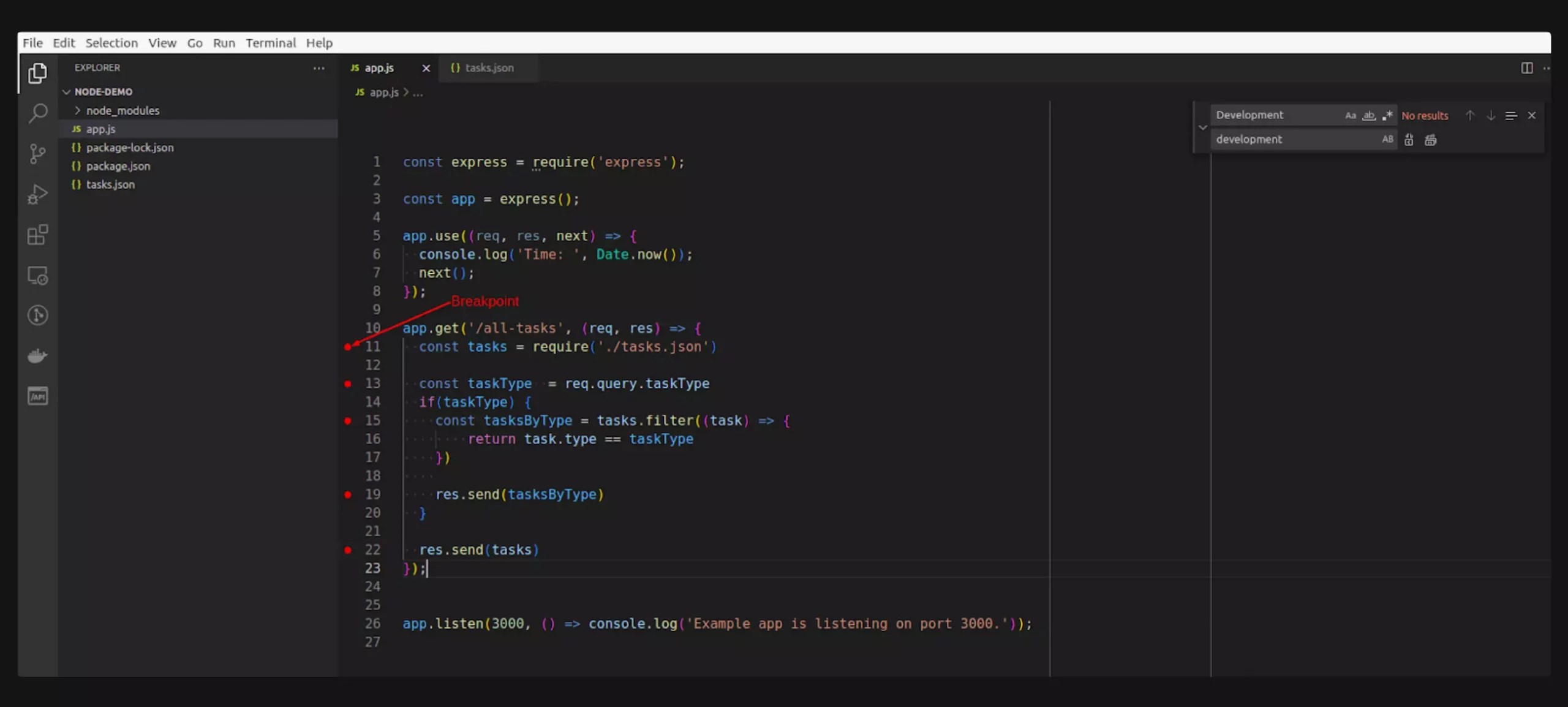Image resolution: width=1568 pixels, height=707 pixels.
Task: Open the Docker extension panel
Action: click(x=37, y=355)
